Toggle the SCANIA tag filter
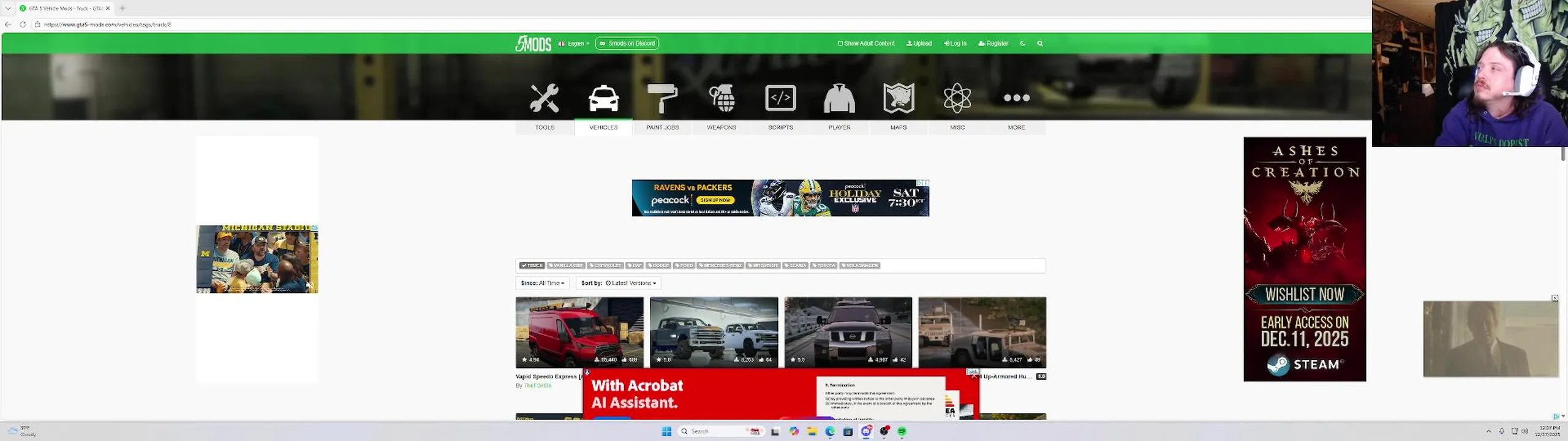 [x=795, y=265]
